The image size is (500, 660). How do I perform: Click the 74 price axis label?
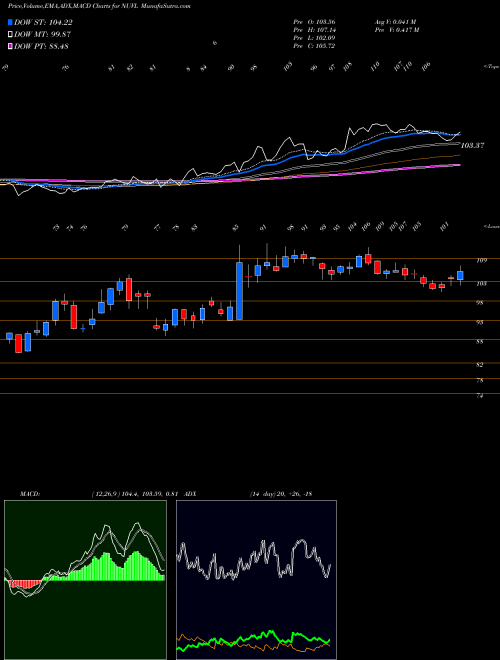(x=480, y=396)
